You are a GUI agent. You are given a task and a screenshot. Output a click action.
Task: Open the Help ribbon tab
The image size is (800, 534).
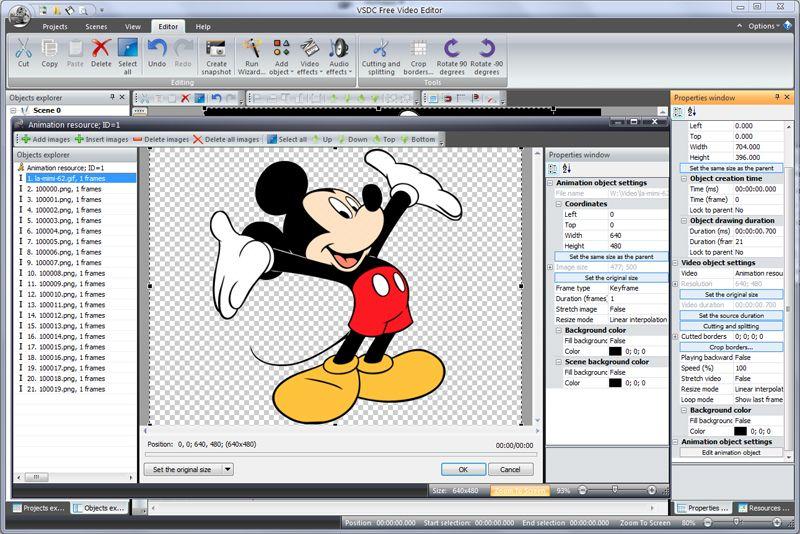(203, 27)
